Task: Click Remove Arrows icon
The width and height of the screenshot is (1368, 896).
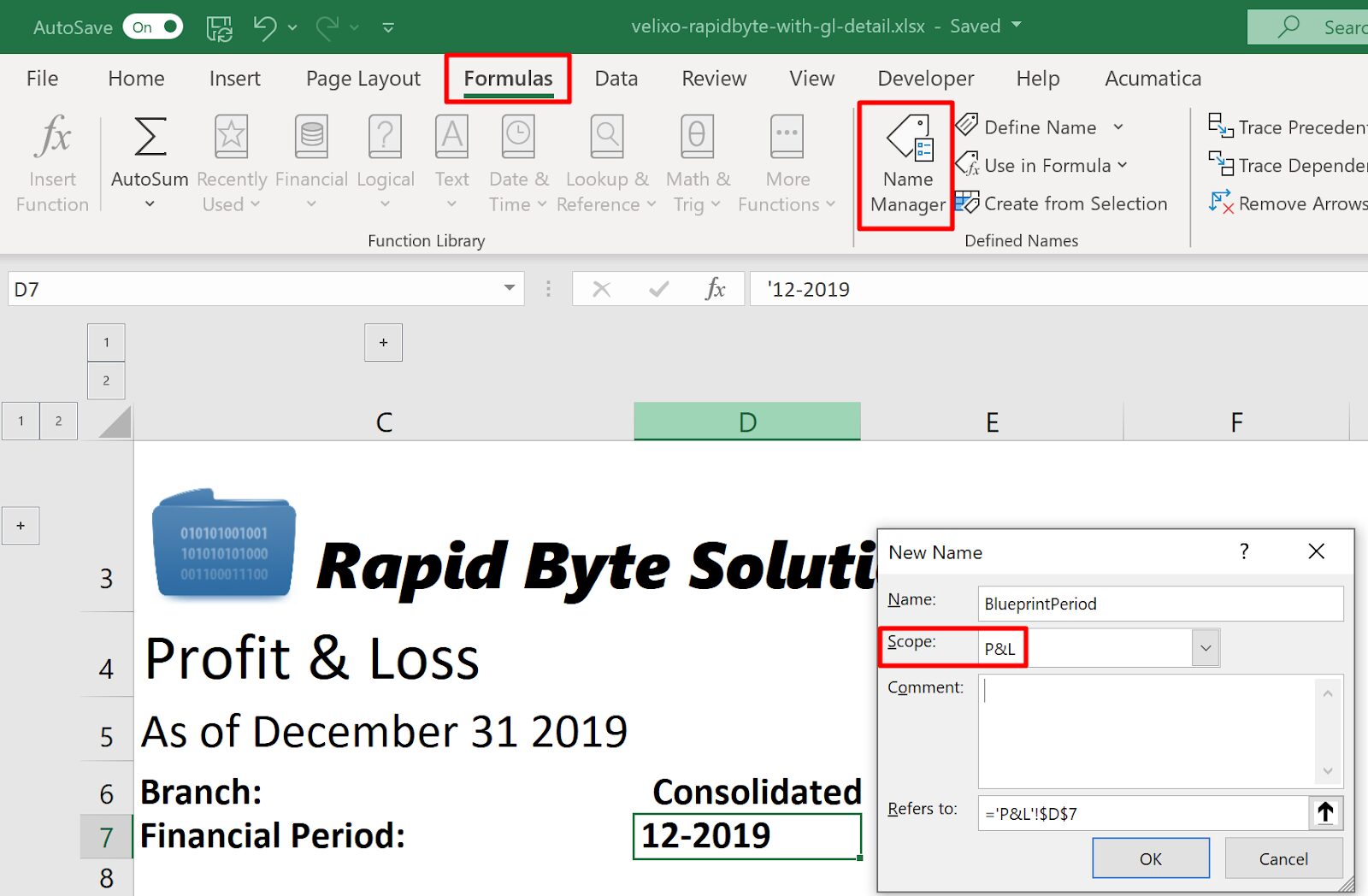Action: tap(1220, 203)
